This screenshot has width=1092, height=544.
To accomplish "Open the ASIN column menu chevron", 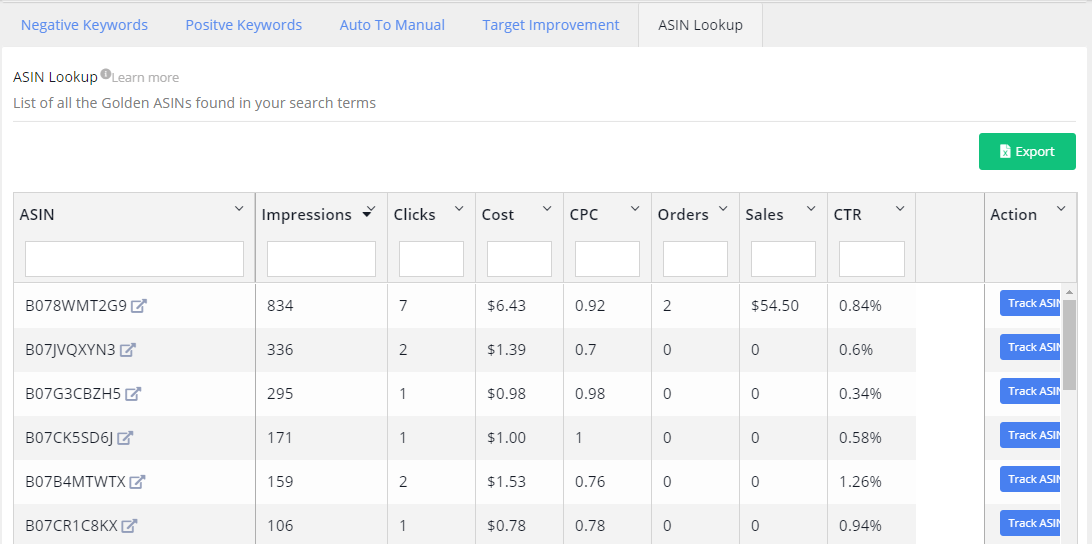I will click(x=239, y=208).
